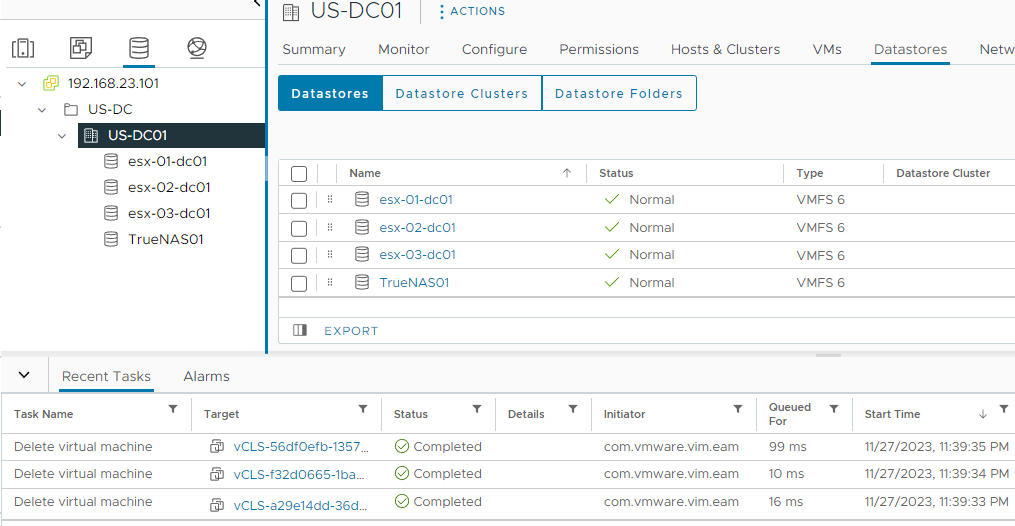
Task: Click VM icon beside vCLS-56df0efb task target
Action: click(217, 446)
